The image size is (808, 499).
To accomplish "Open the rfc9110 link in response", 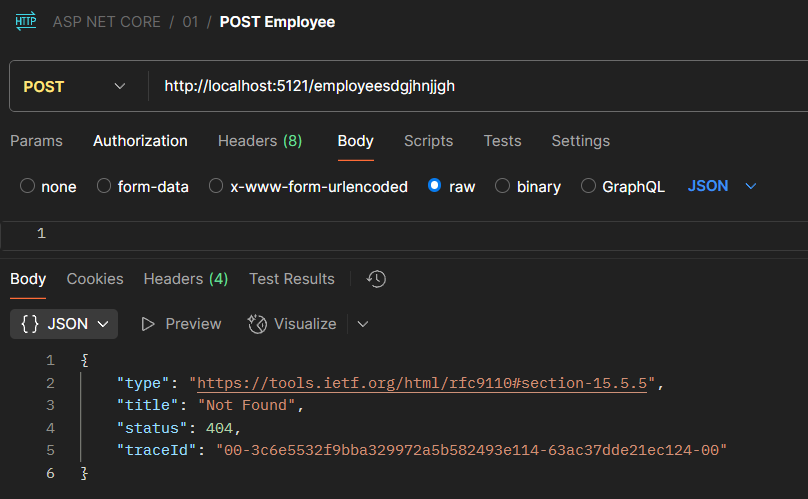I will 425,382.
